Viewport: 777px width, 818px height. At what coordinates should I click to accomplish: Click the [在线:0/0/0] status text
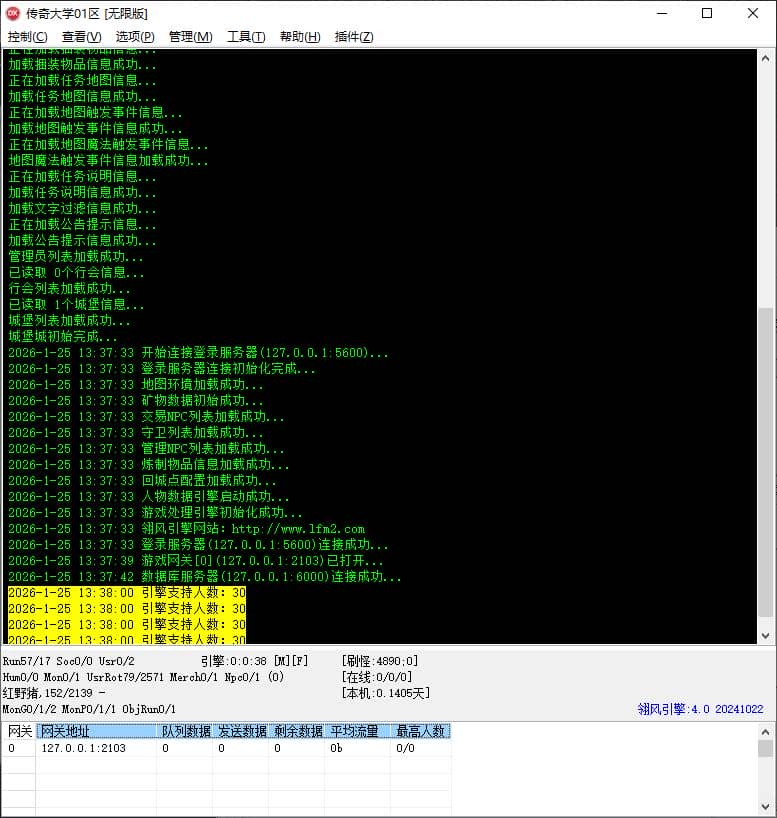coord(377,677)
